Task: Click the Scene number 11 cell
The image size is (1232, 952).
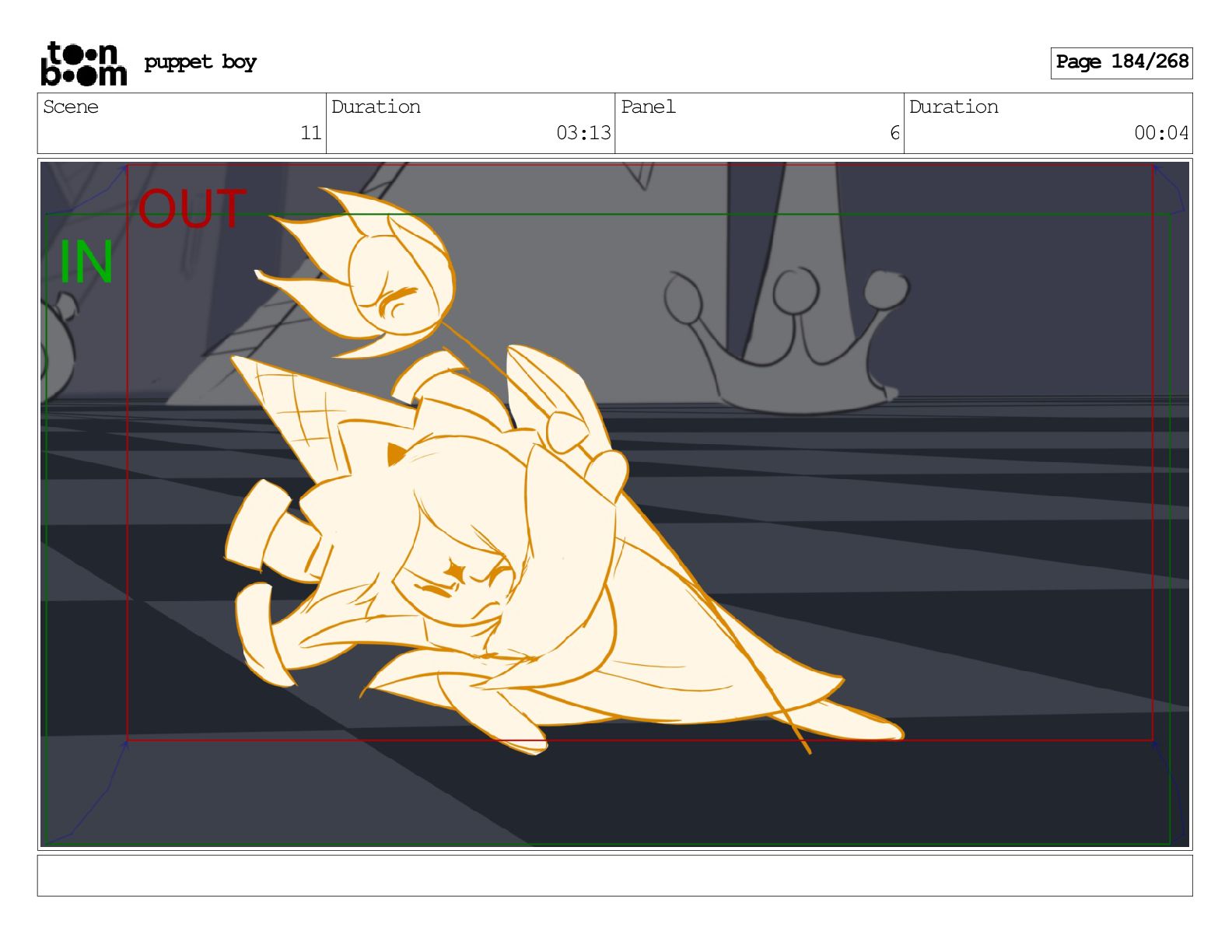Action: click(x=182, y=124)
